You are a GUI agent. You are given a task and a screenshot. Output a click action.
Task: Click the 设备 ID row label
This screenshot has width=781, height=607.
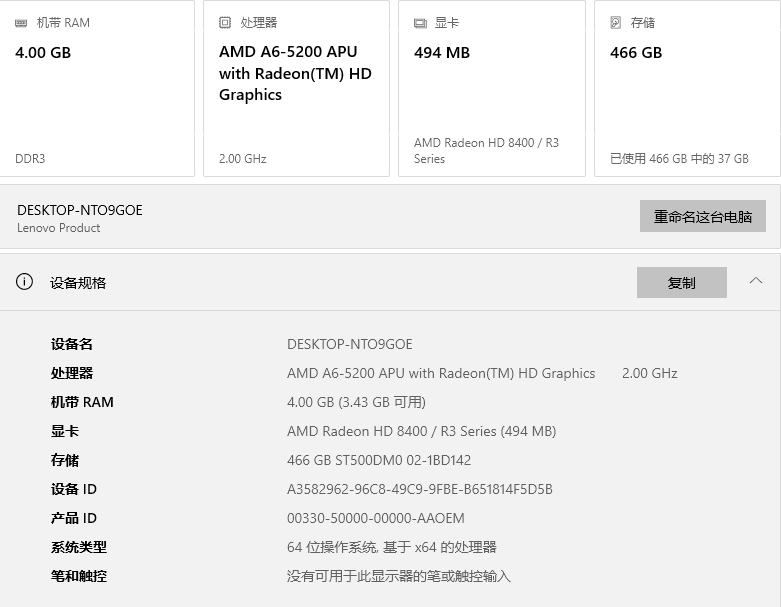click(x=74, y=489)
